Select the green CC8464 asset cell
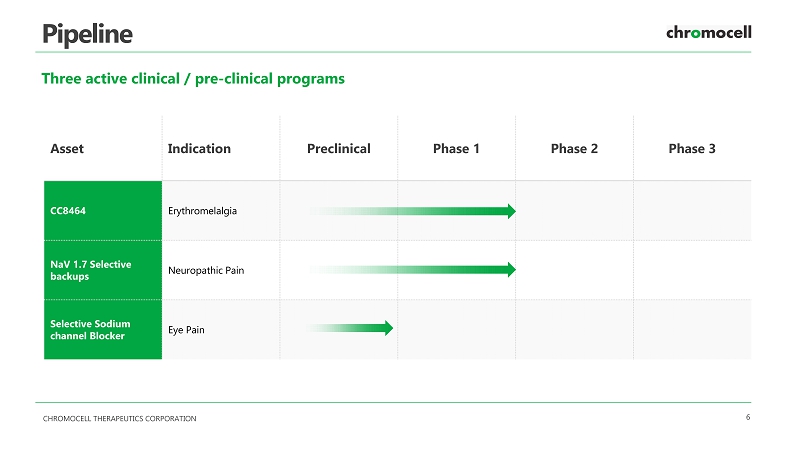Image resolution: width=800 pixels, height=449 pixels. [x=102, y=211]
